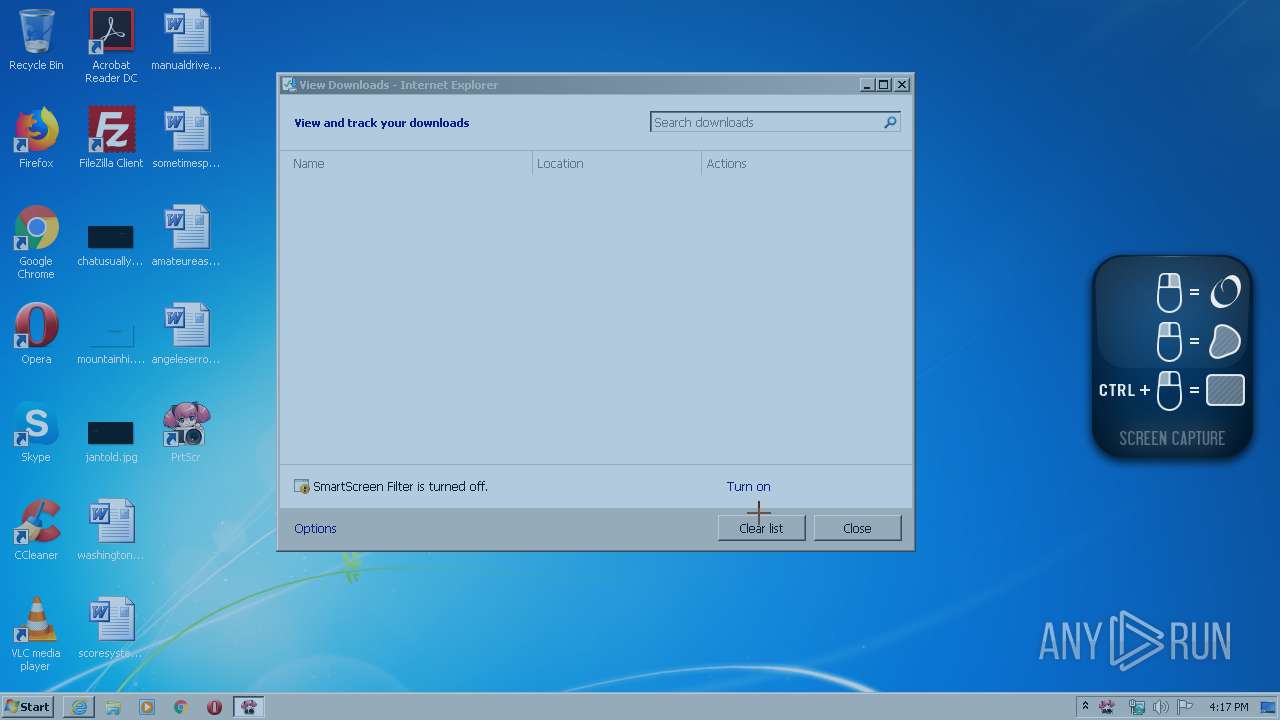The width and height of the screenshot is (1280, 720).
Task: Open the manualdrive Word document icon
Action: point(186,40)
